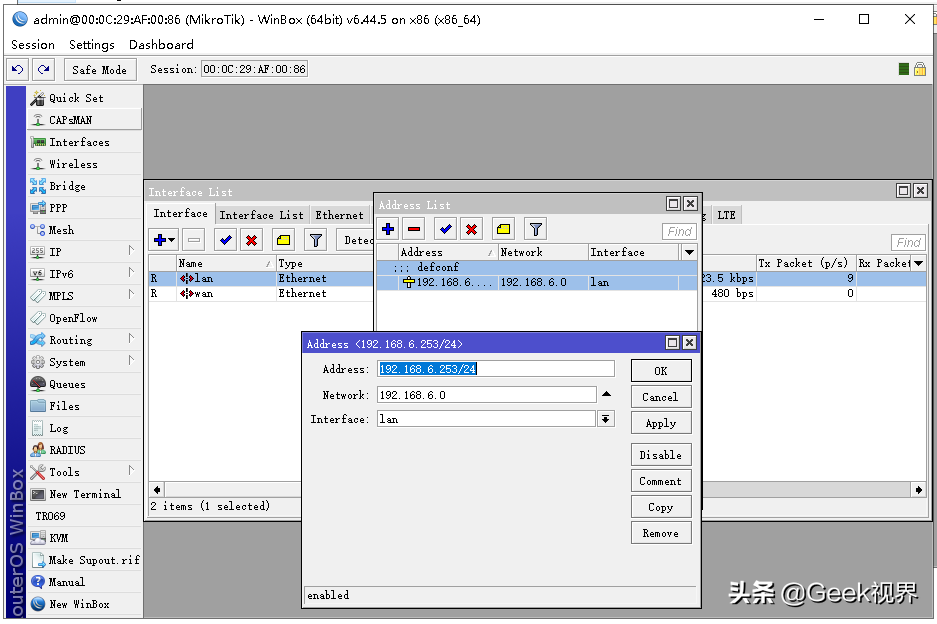The width and height of the screenshot is (937, 624).
Task: Click the red minus remove icon in Address List
Action: coord(414,229)
